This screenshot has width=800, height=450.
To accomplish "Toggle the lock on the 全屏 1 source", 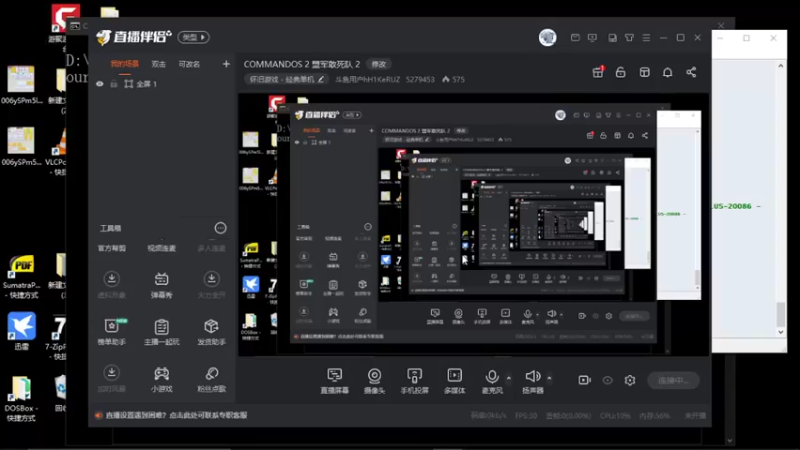I will (x=114, y=84).
